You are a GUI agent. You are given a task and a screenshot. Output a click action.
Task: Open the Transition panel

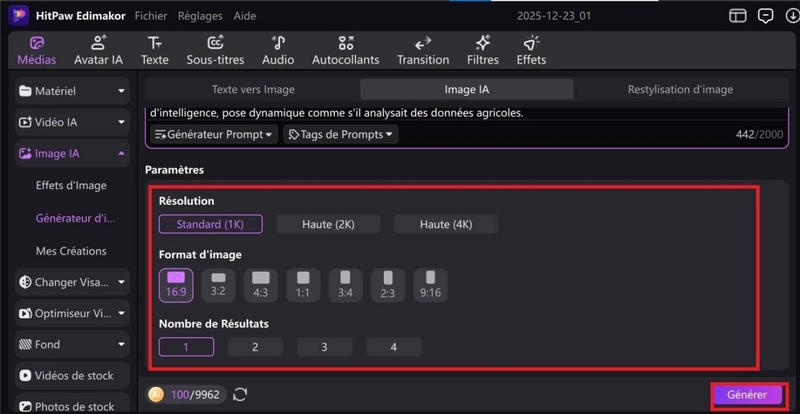pos(422,50)
